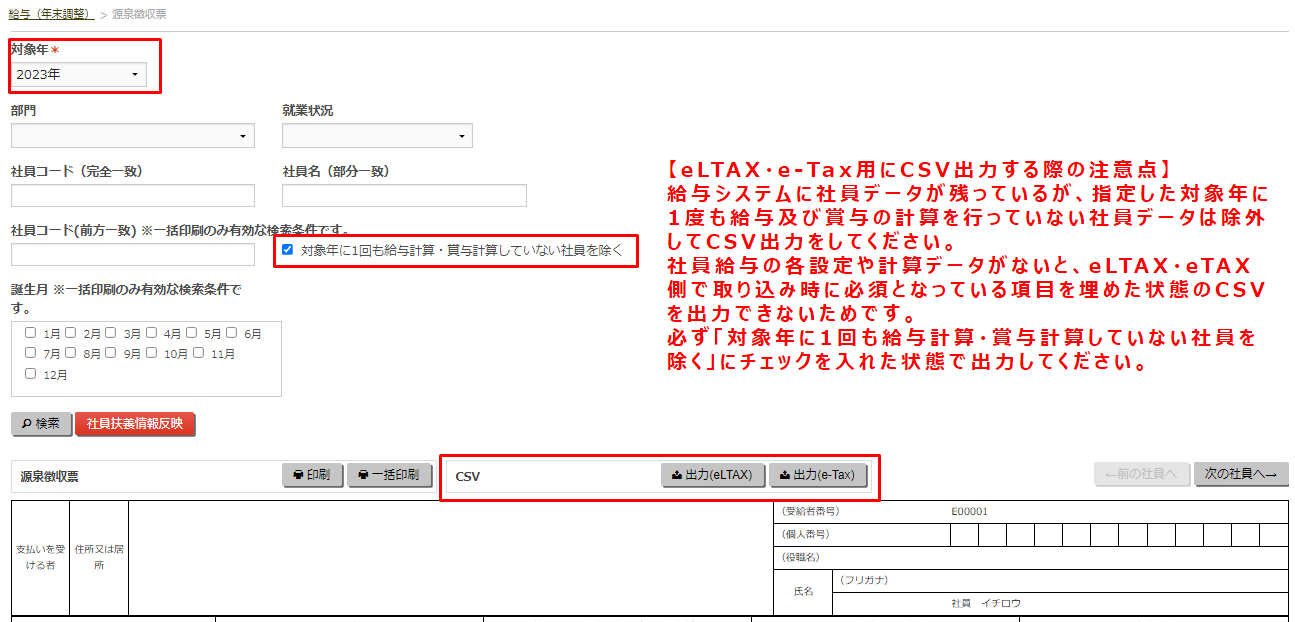Go to ←前の社員へ previous employee

pos(1142,474)
